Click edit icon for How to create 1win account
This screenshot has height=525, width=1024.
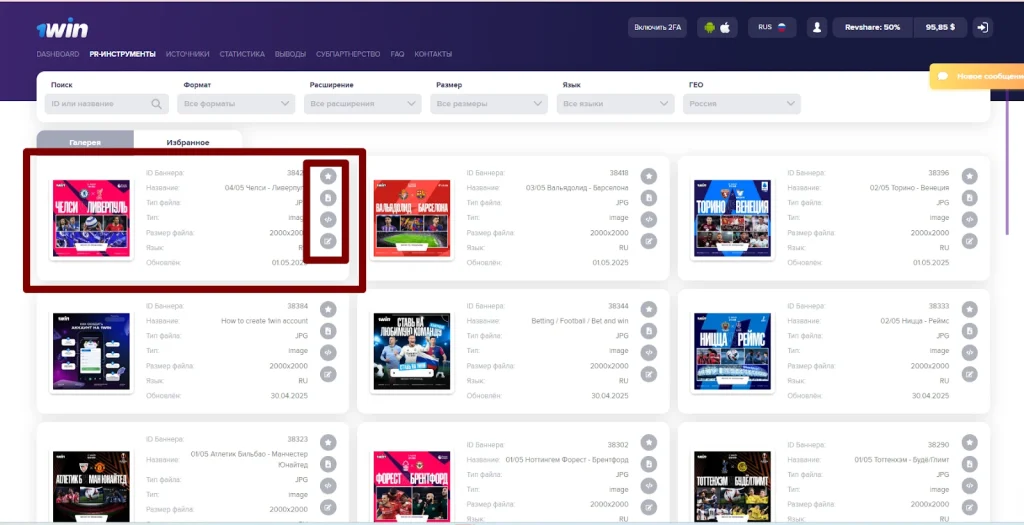(328, 374)
